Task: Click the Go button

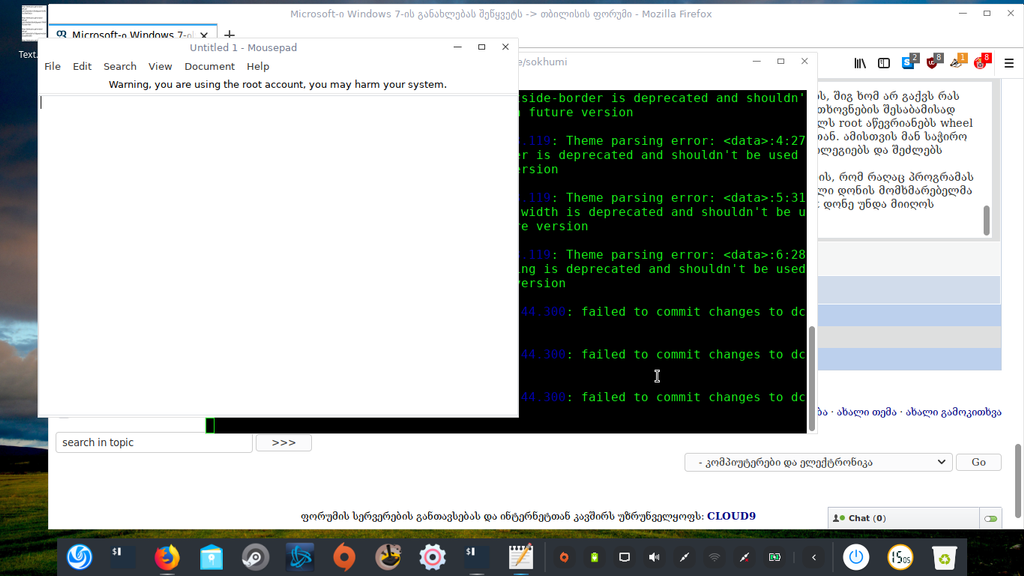Action: tap(978, 462)
